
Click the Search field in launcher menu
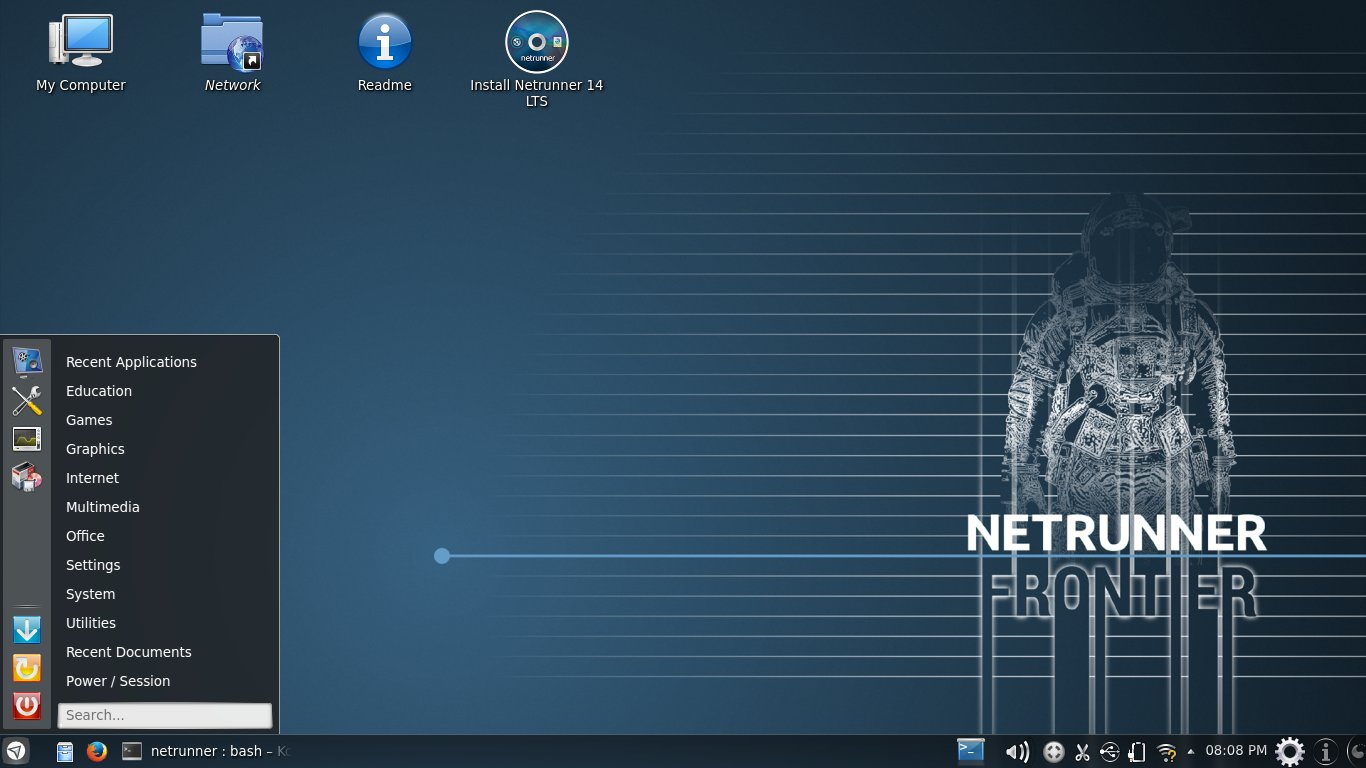165,715
